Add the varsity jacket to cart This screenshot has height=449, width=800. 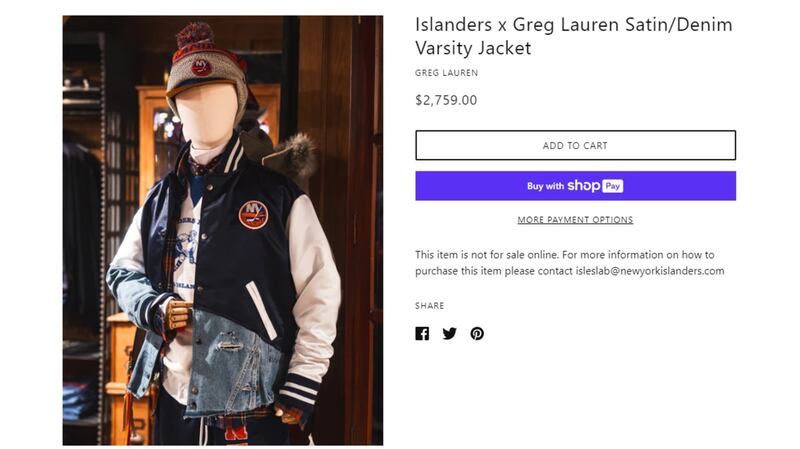point(576,145)
